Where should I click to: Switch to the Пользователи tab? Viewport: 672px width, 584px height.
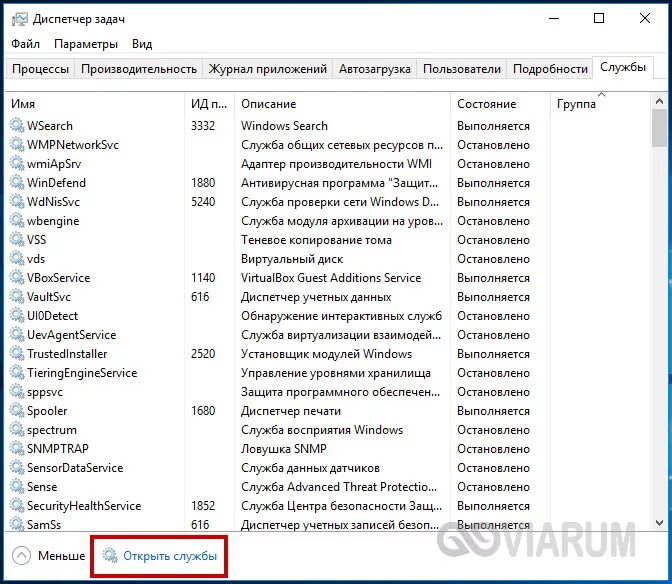point(462,69)
